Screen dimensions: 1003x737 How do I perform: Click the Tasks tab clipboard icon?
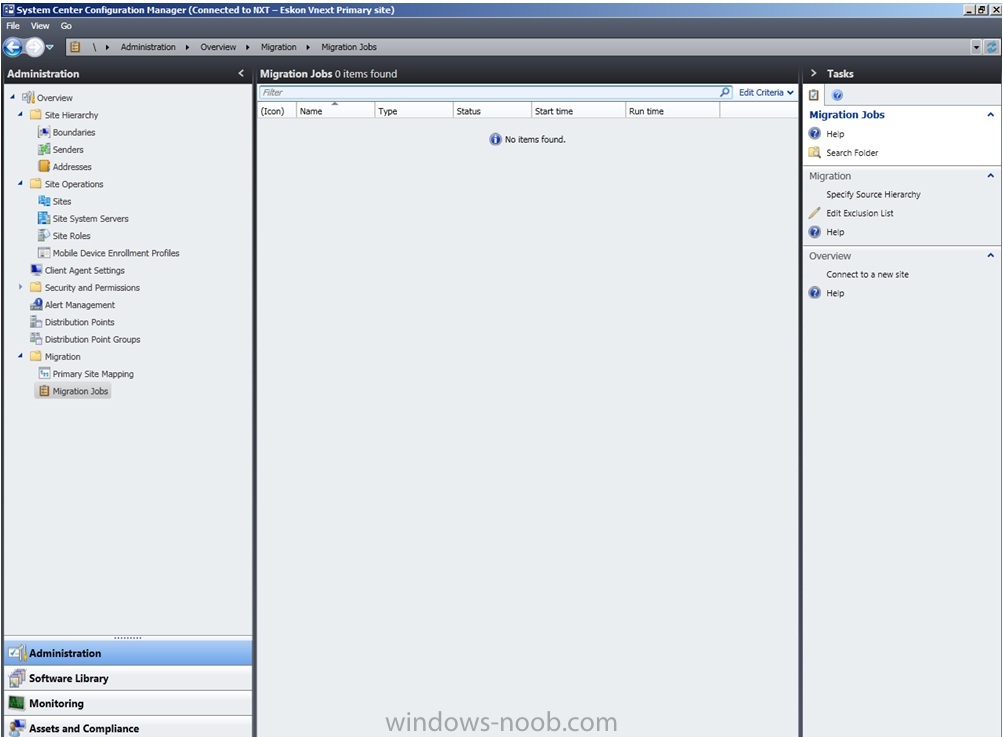pos(814,95)
